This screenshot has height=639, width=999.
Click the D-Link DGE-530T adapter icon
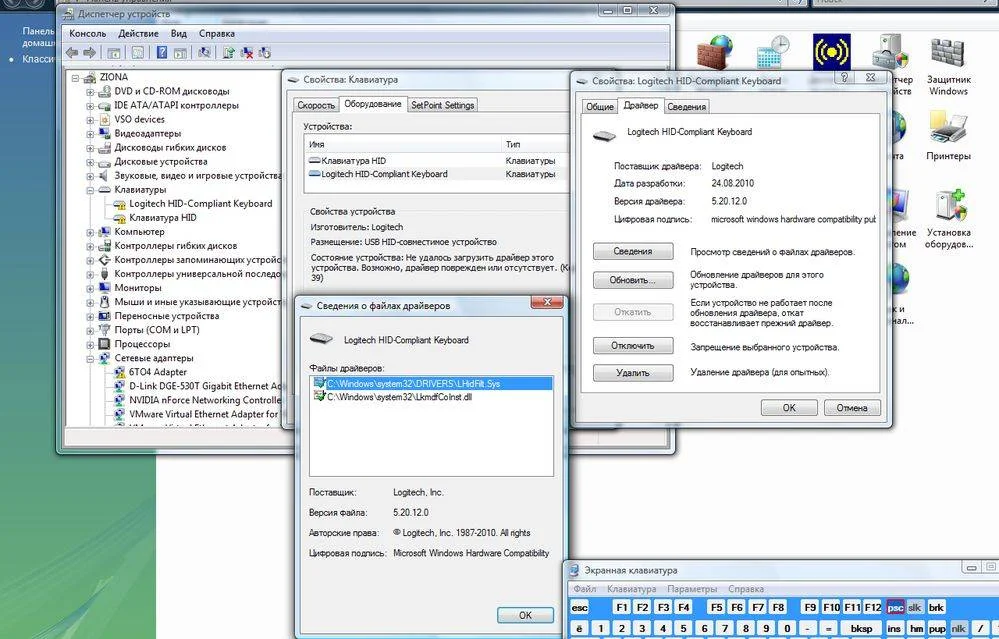(x=119, y=386)
